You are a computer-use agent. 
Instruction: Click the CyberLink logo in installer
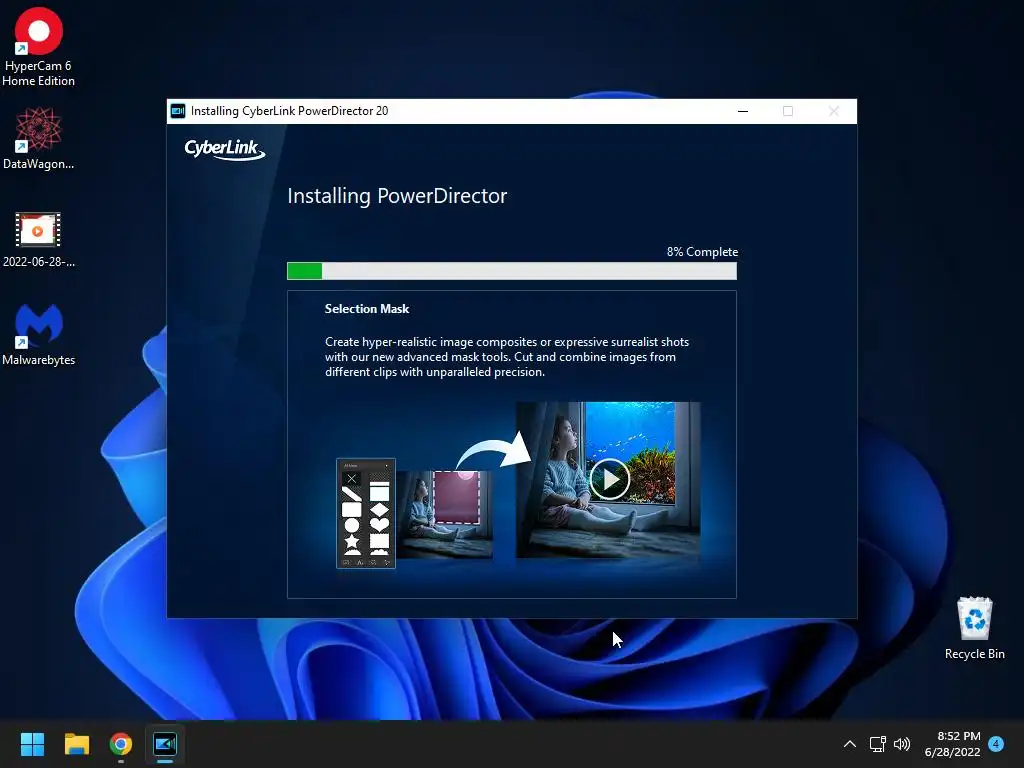225,150
